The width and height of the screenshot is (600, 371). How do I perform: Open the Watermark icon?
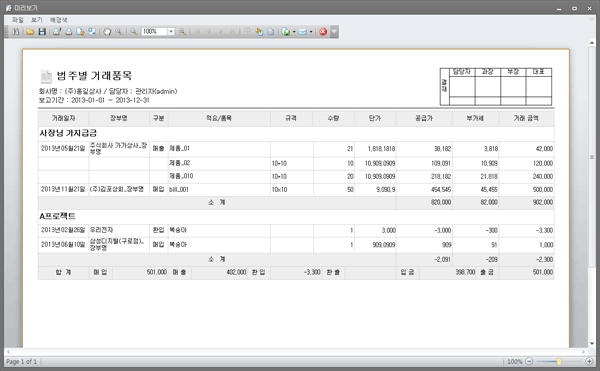(271, 32)
